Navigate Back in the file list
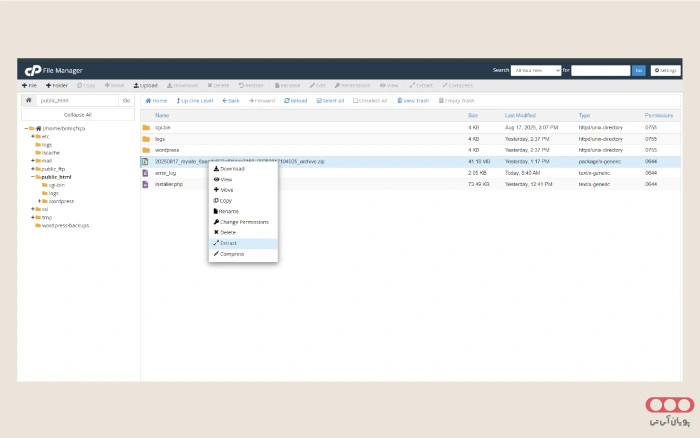This screenshot has width=700, height=438. click(x=231, y=101)
